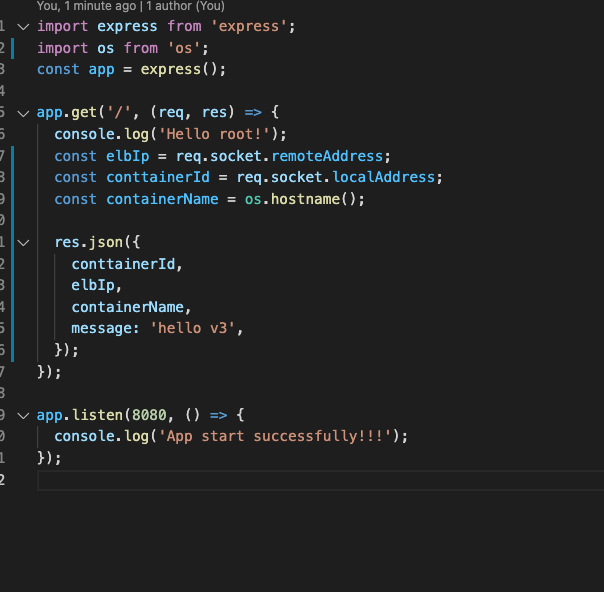Collapse the fold chevron beside the import express line

click(23, 27)
